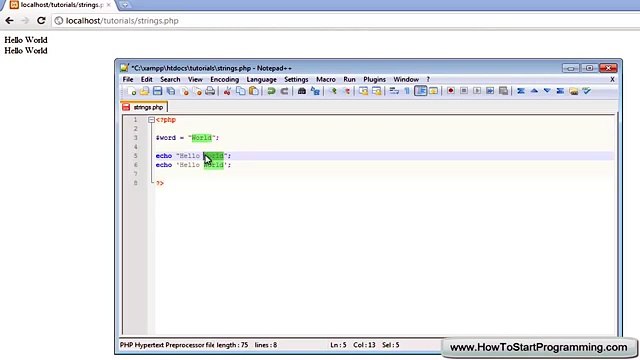Paste from clipboard using the Paste icon
The image size is (640, 360).
[254, 91]
